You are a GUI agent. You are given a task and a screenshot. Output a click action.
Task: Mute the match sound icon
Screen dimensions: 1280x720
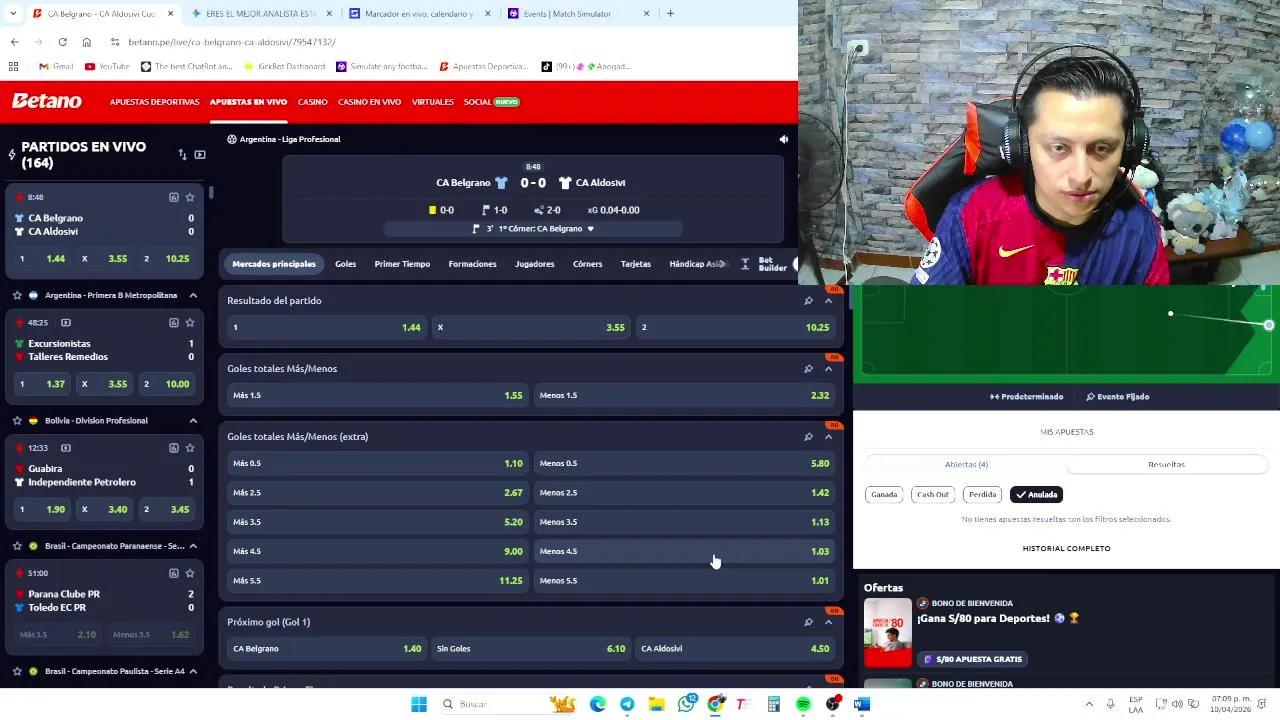click(784, 139)
